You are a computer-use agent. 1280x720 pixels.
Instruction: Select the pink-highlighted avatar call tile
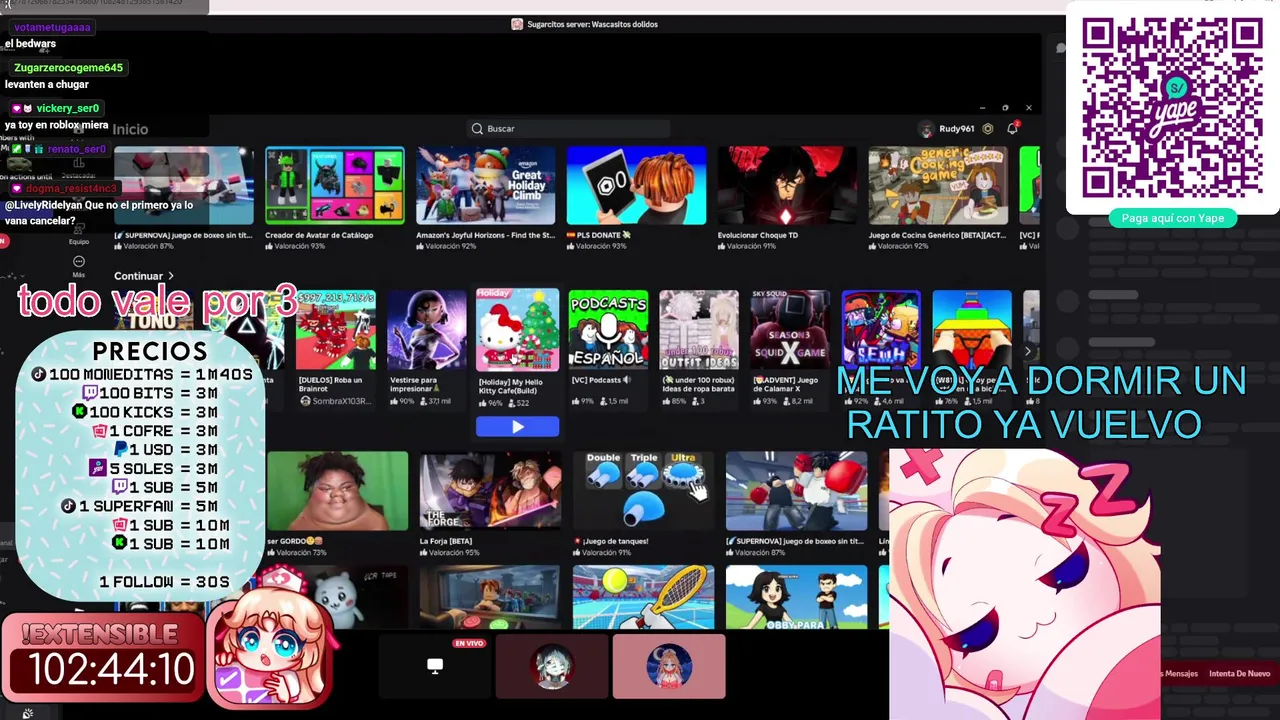[x=669, y=666]
